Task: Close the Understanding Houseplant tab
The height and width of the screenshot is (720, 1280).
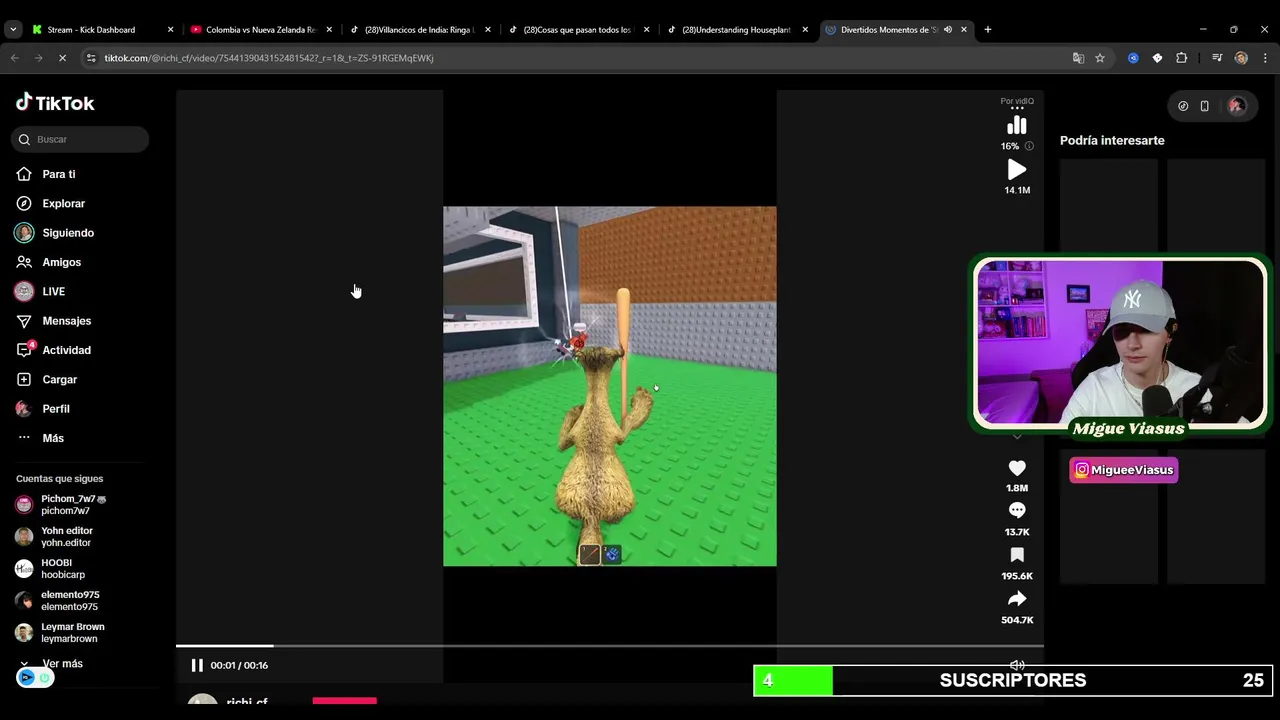Action: coord(805,30)
